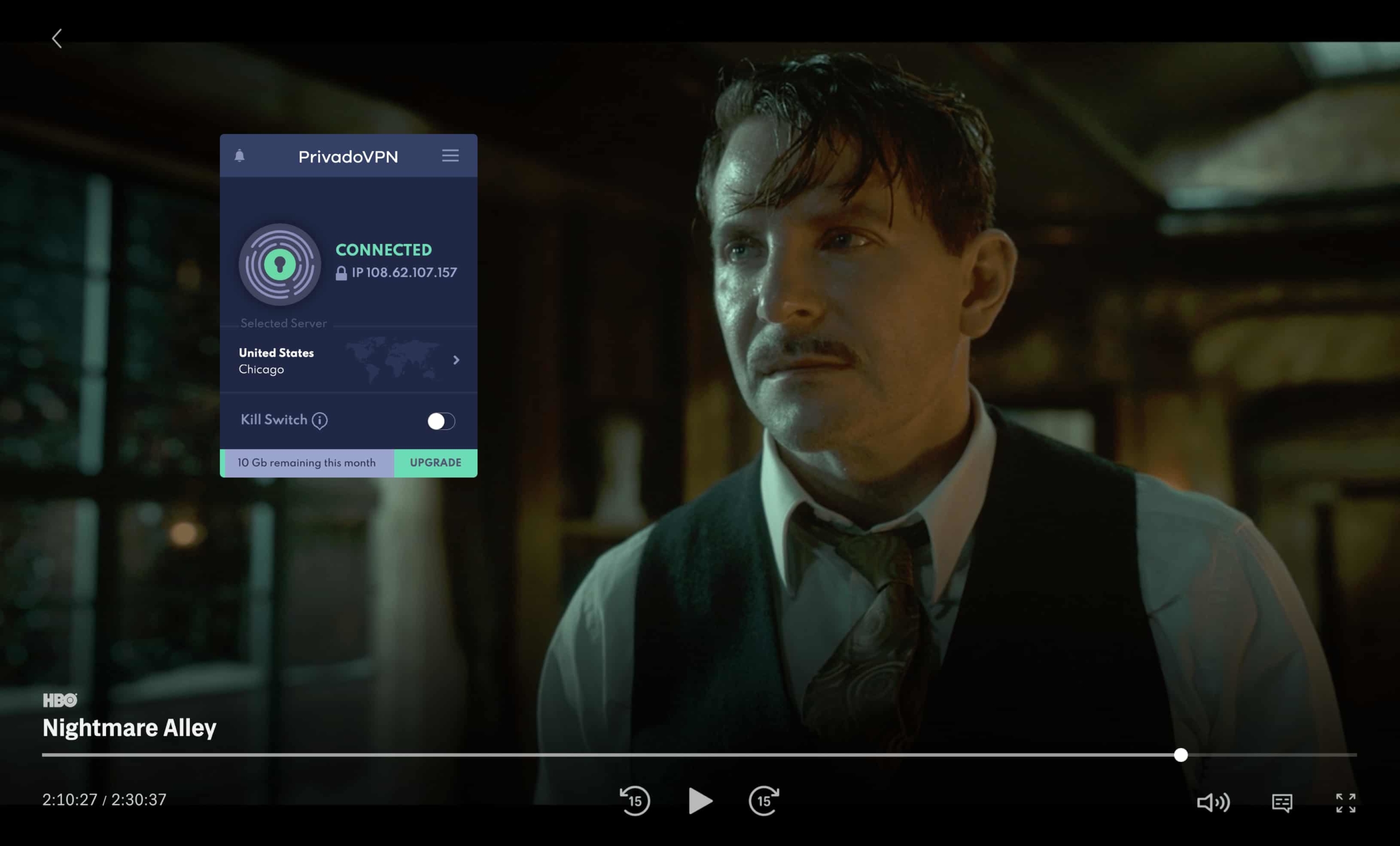
Task: Click the fast forward 15 seconds icon
Action: point(764,799)
